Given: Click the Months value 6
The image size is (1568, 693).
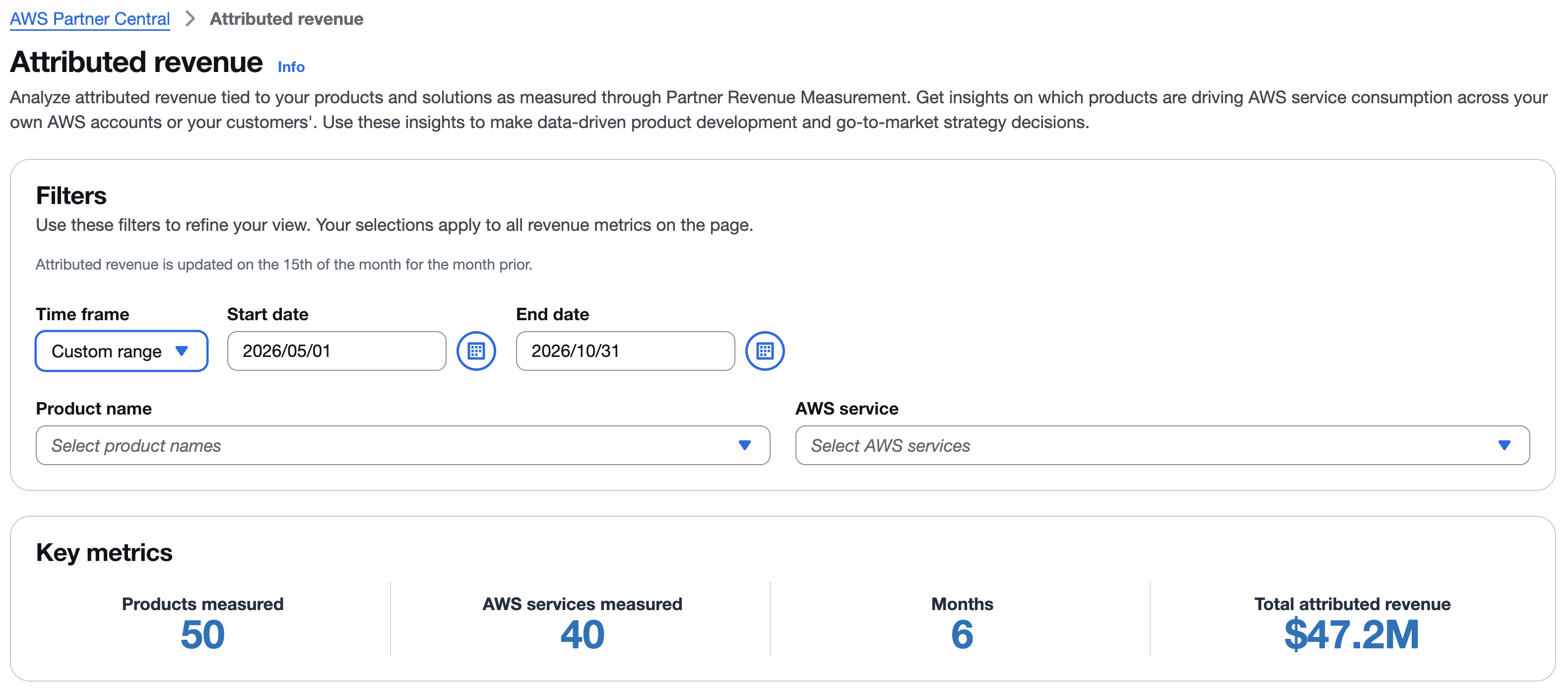Looking at the screenshot, I should point(962,634).
